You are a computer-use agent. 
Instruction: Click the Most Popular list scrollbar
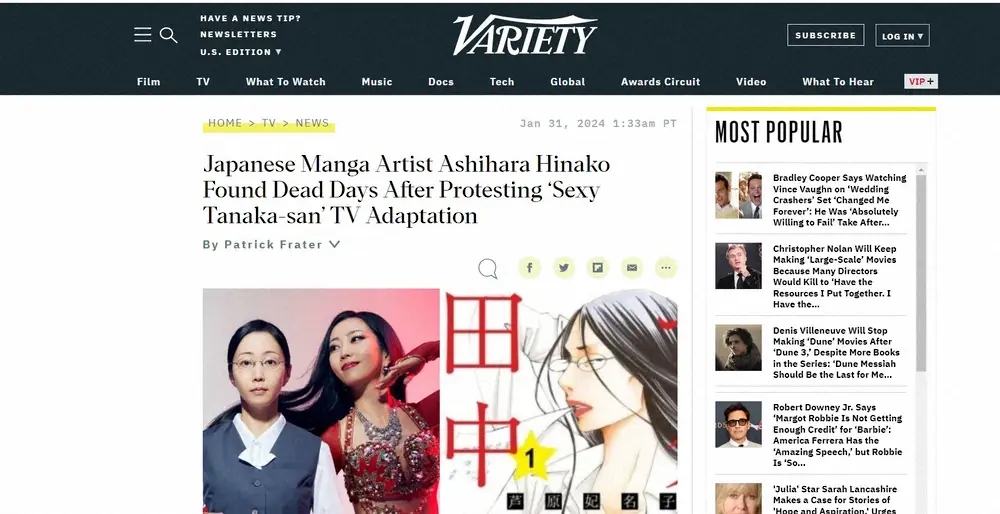pos(921,274)
